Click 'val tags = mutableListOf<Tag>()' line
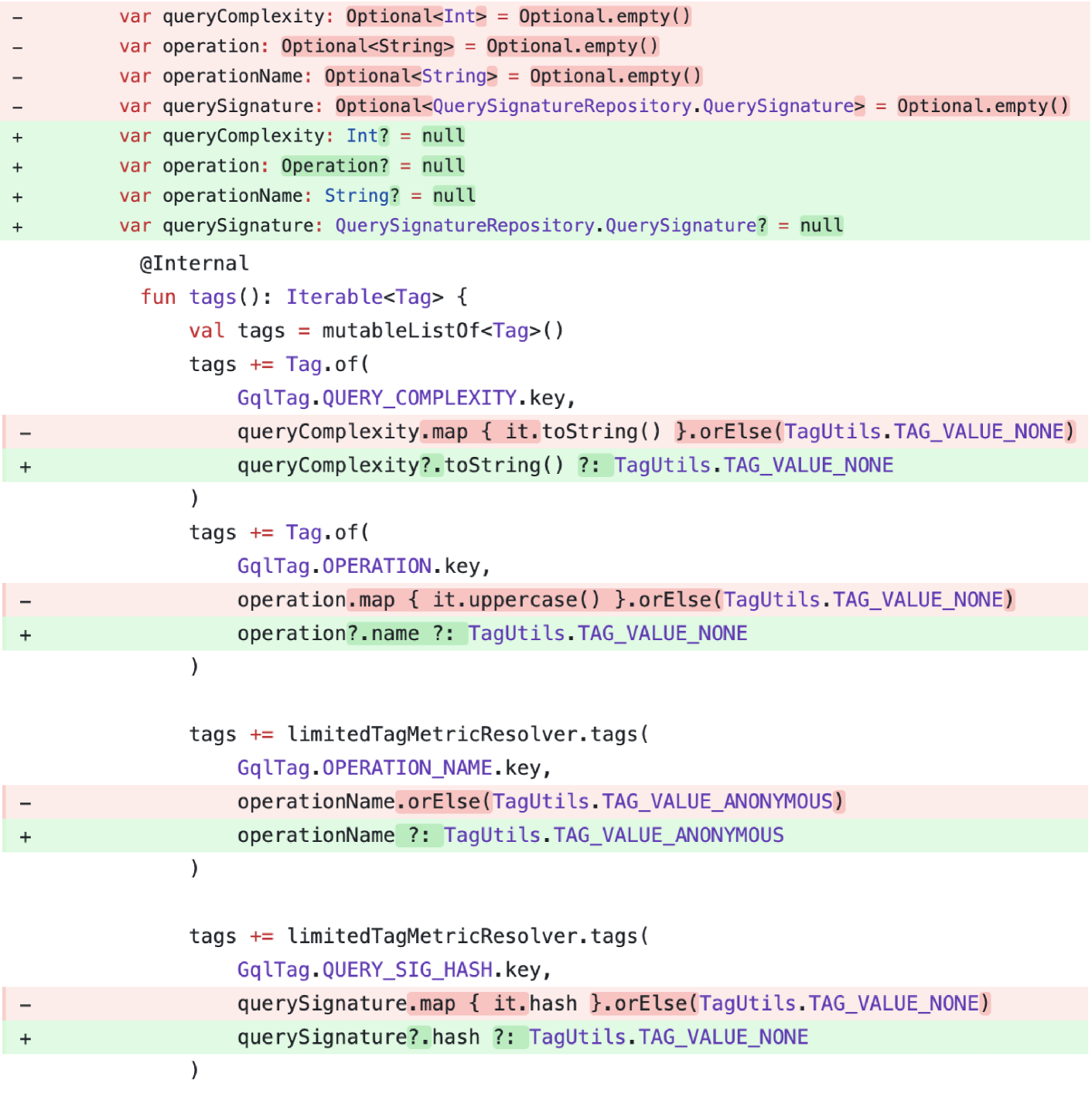Screen dimensions: 1092x1104 click(377, 331)
